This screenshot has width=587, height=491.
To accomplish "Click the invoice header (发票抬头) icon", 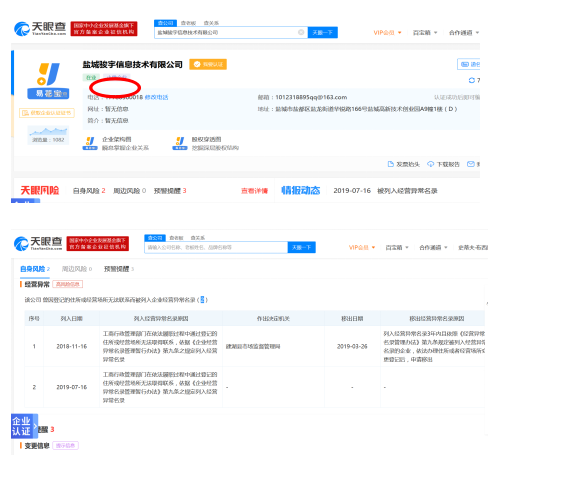I will [390, 164].
